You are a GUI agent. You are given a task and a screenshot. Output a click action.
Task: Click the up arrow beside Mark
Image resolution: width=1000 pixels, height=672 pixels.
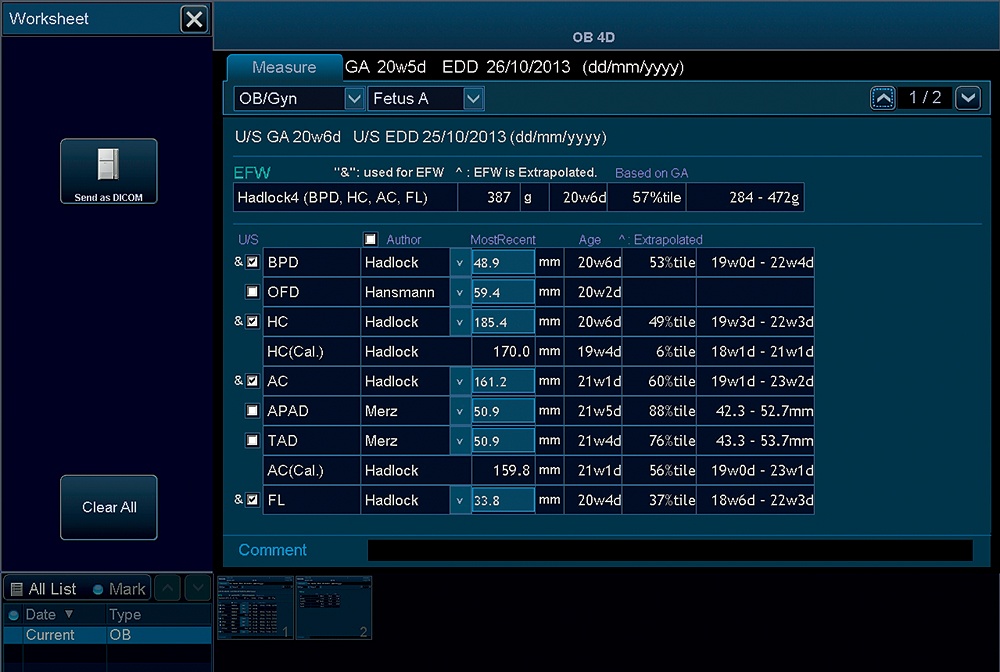coord(168,588)
